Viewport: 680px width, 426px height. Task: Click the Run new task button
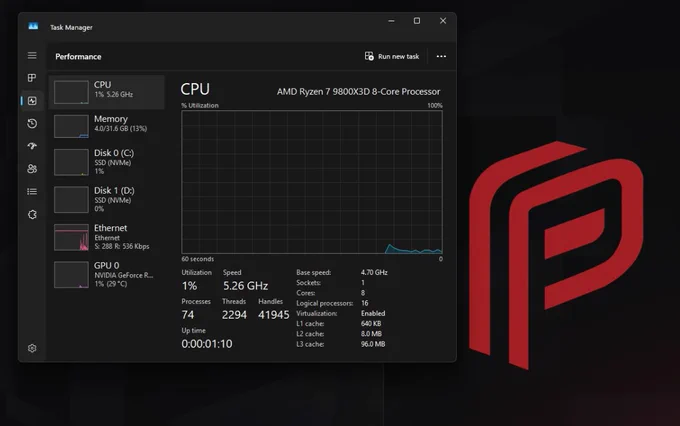tap(392, 56)
